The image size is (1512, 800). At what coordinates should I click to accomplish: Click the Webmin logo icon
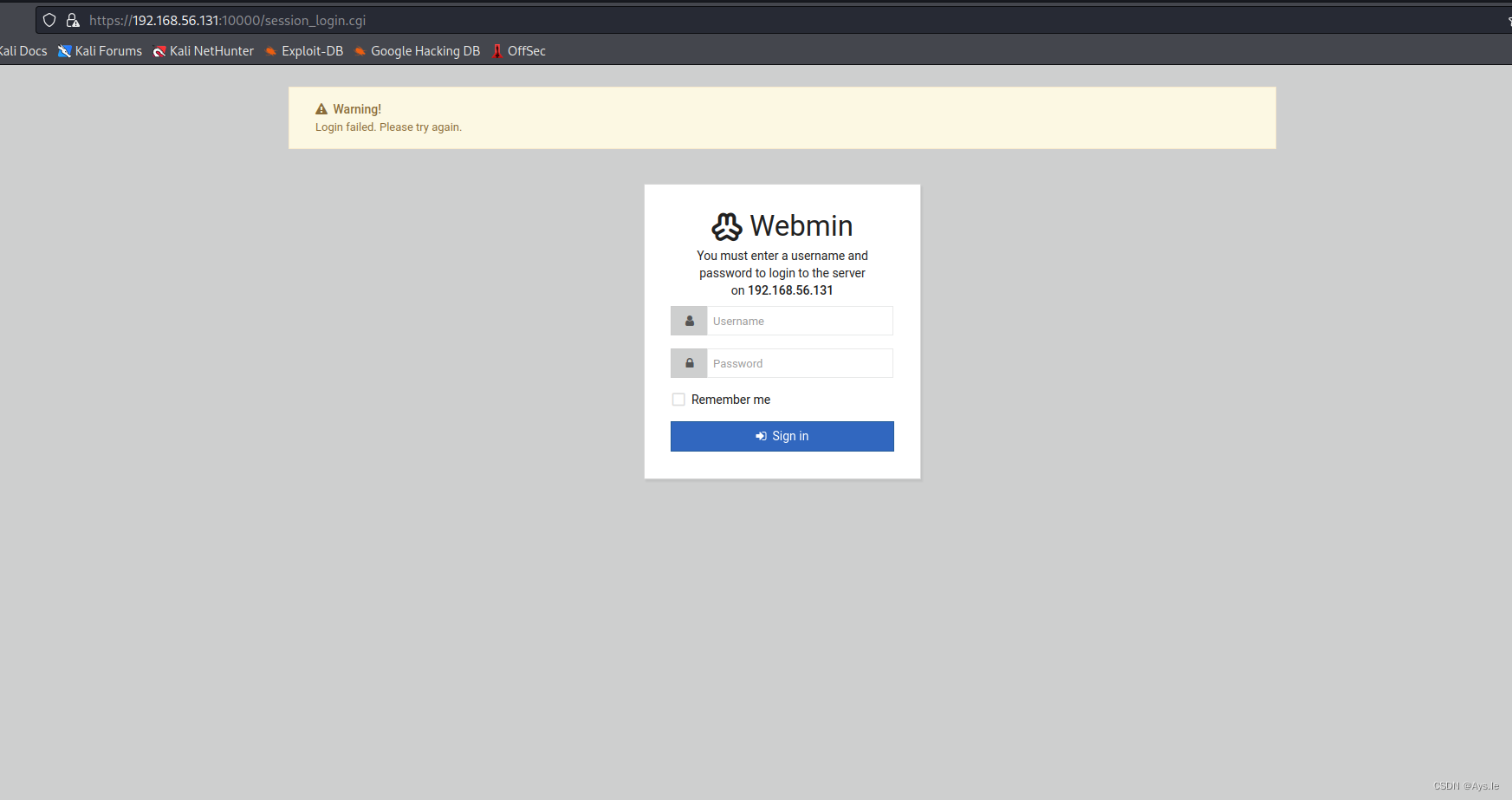click(727, 226)
